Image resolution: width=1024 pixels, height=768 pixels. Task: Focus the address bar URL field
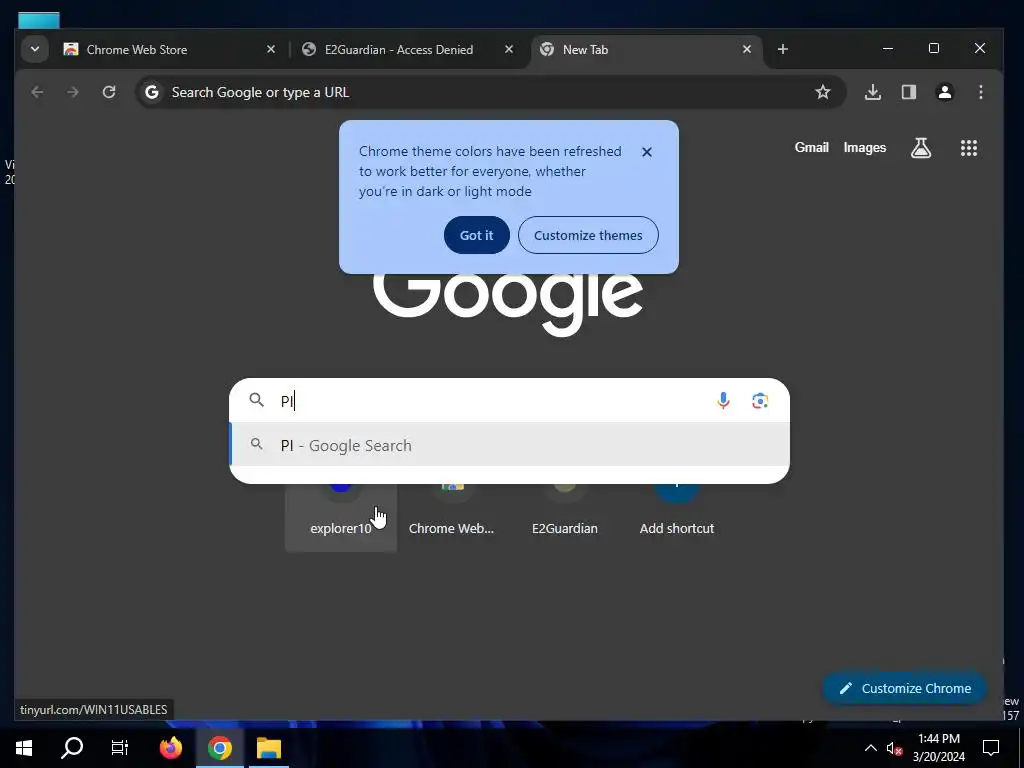pyautogui.click(x=490, y=92)
